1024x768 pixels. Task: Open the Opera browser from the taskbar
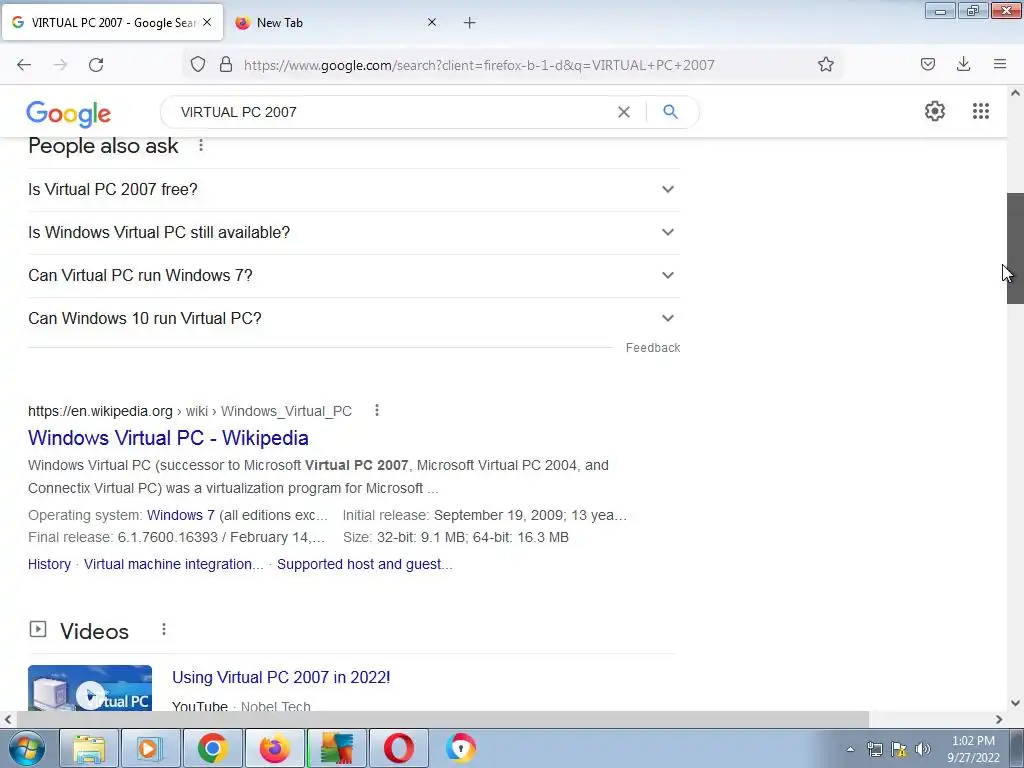pos(399,748)
